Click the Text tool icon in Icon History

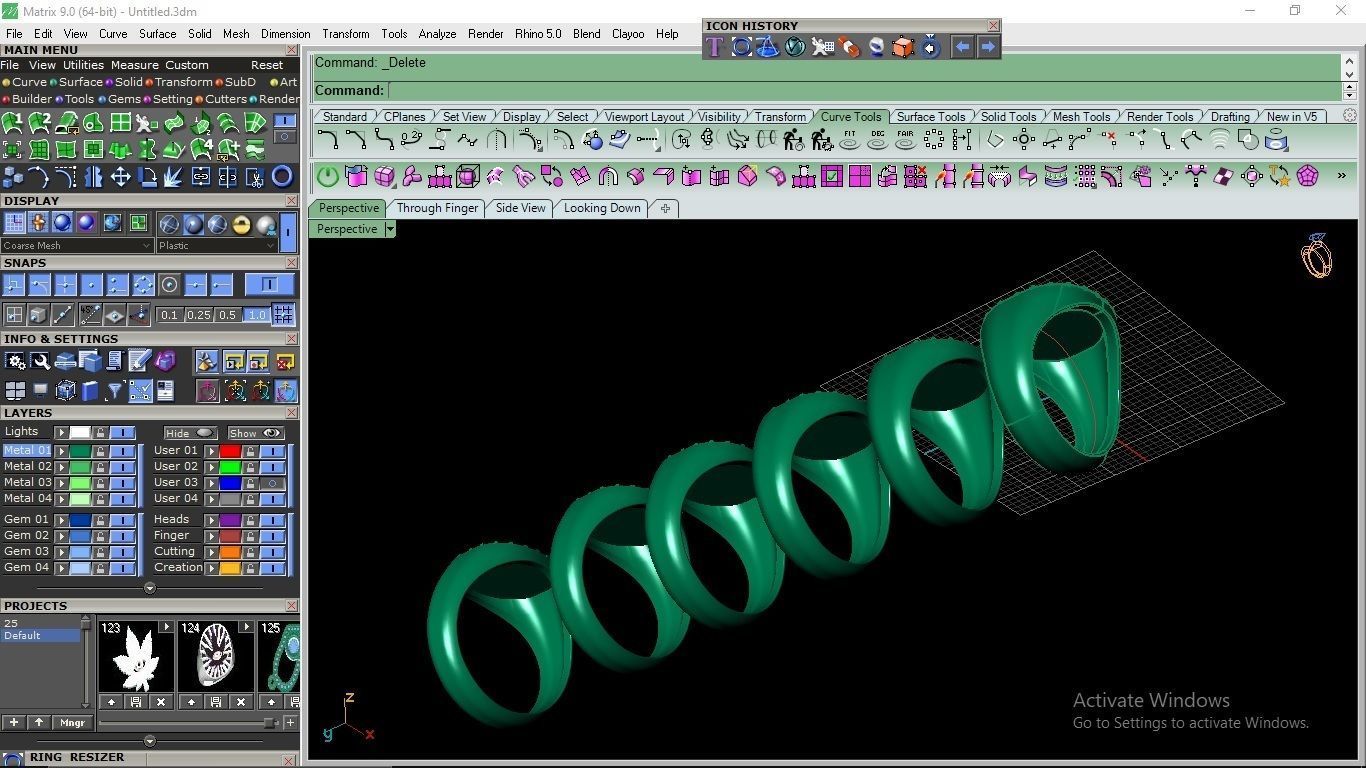[714, 47]
